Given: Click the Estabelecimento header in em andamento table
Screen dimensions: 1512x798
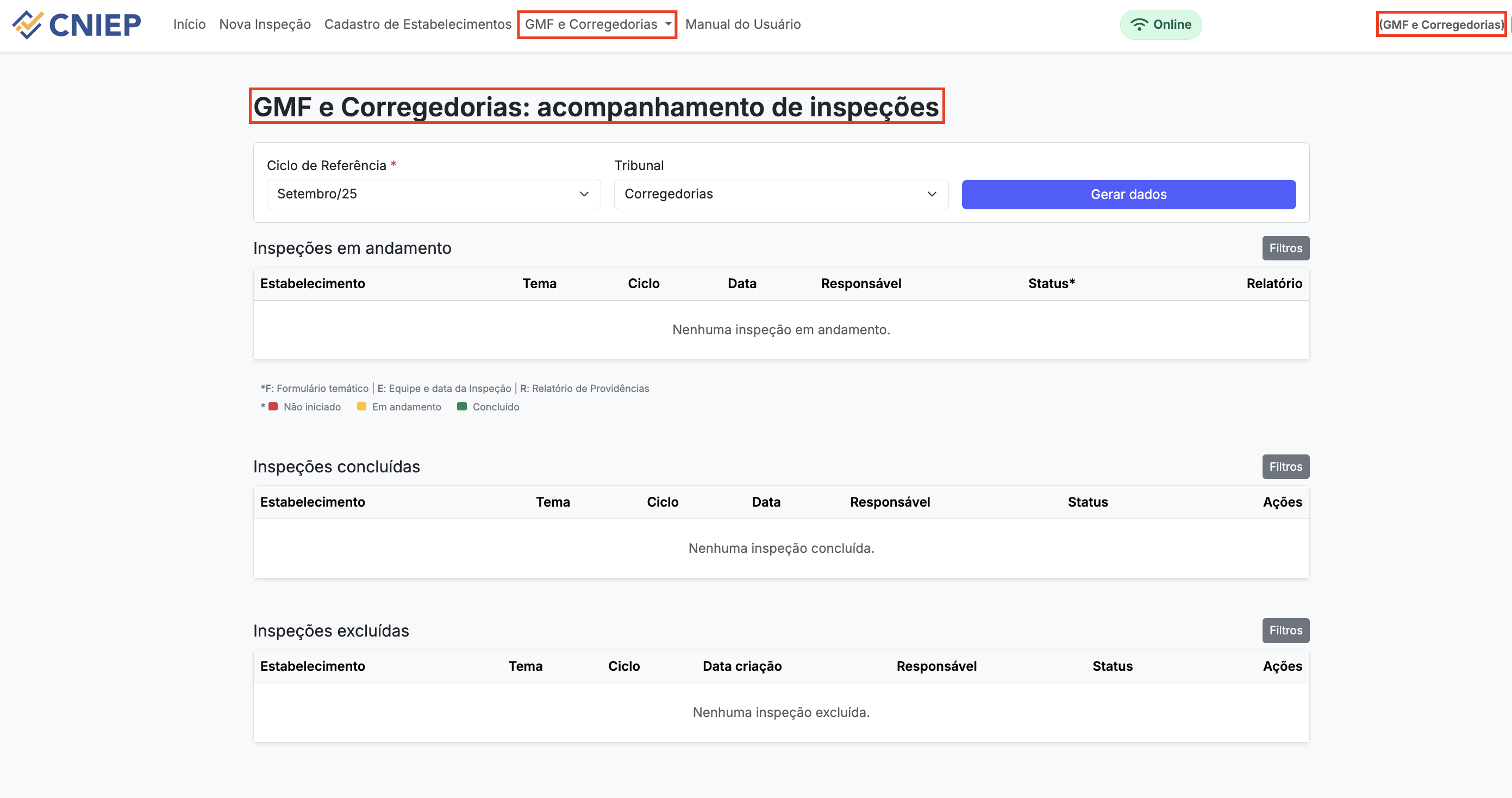Looking at the screenshot, I should click(x=313, y=284).
